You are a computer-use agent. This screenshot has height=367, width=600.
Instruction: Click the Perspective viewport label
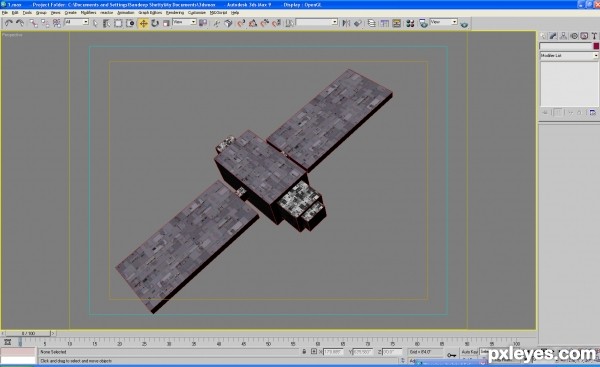(x=12, y=35)
